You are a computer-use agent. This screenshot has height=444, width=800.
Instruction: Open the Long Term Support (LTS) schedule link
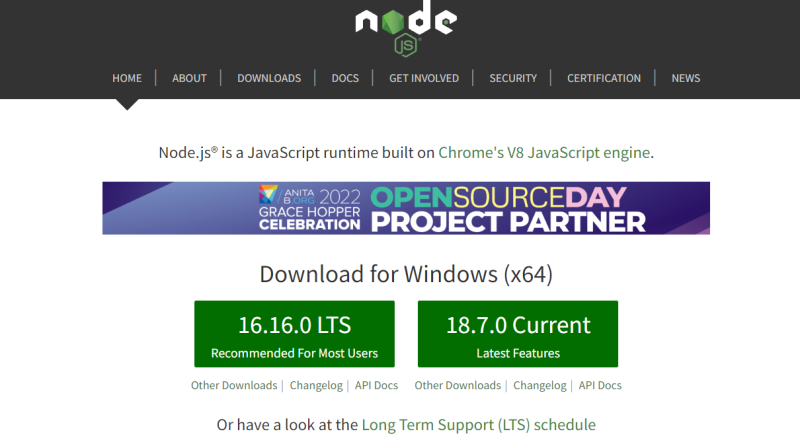[x=478, y=425]
